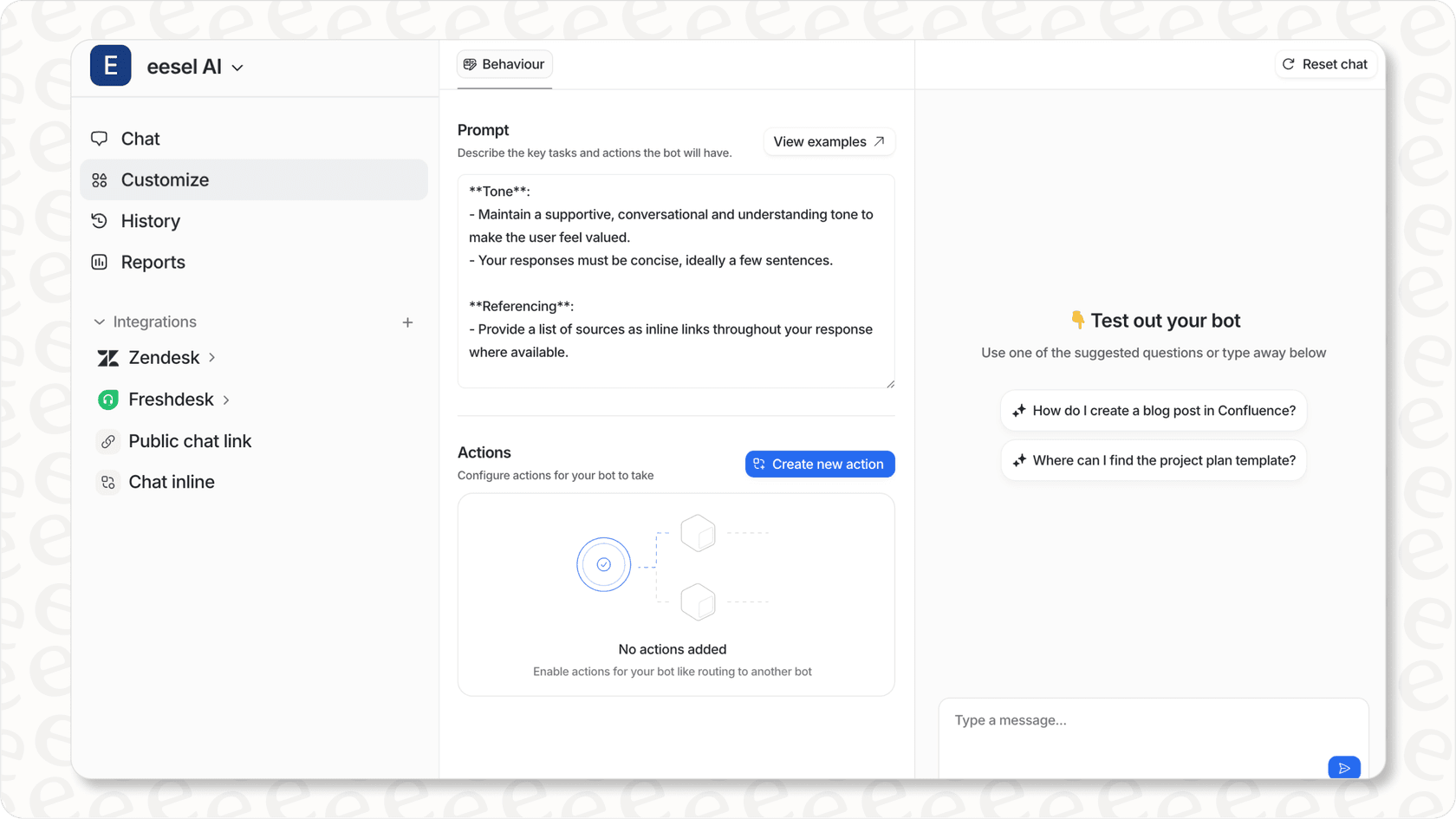
Task: Switch to the Behaviour tab
Action: coord(504,64)
